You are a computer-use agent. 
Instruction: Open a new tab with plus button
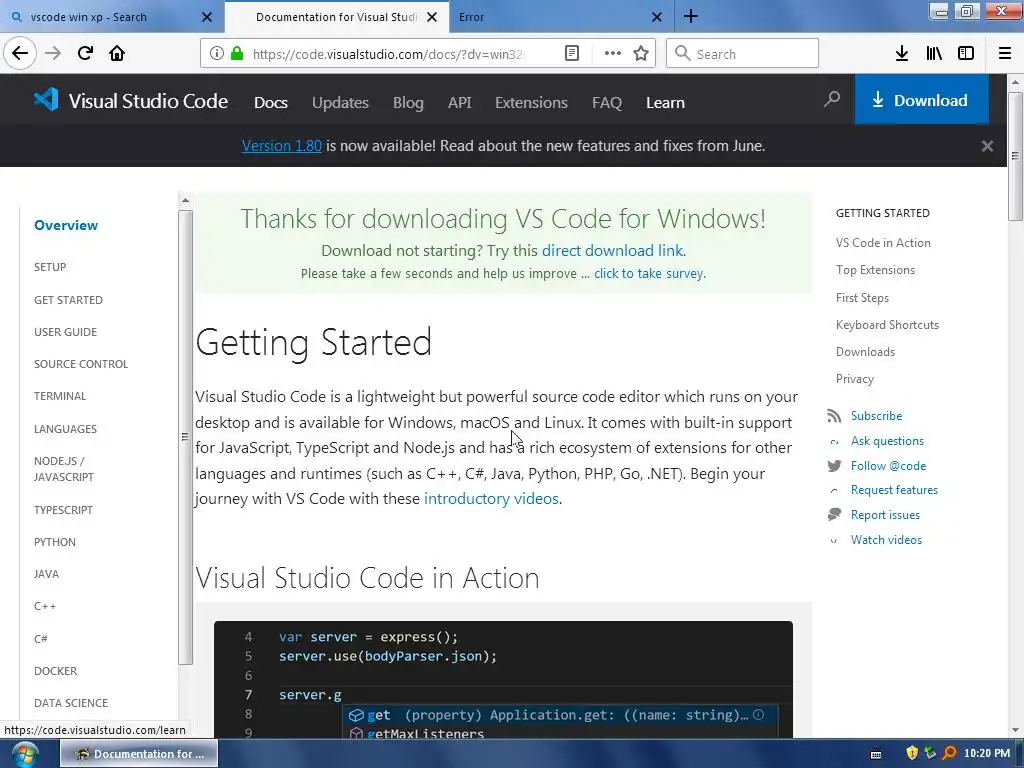(x=690, y=16)
